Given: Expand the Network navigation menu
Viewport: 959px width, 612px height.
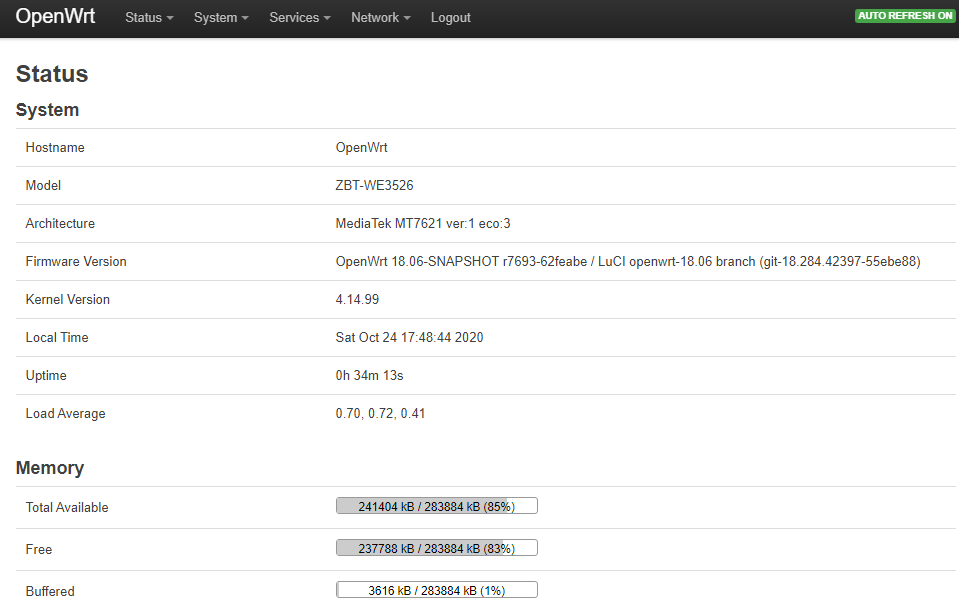Looking at the screenshot, I should (380, 18).
